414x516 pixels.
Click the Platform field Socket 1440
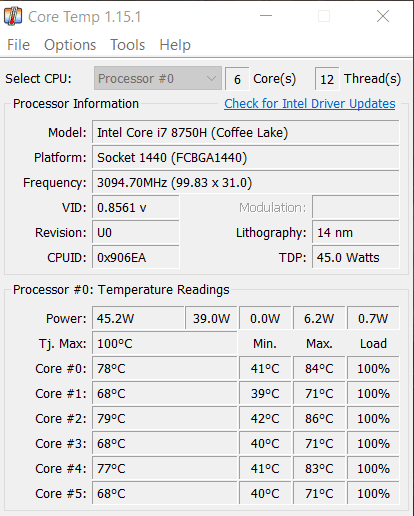(x=246, y=158)
